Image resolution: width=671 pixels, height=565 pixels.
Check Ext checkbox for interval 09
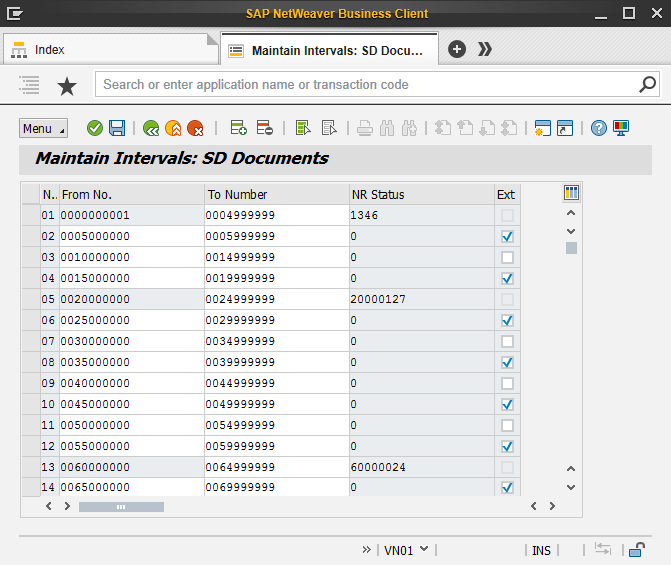tap(507, 383)
